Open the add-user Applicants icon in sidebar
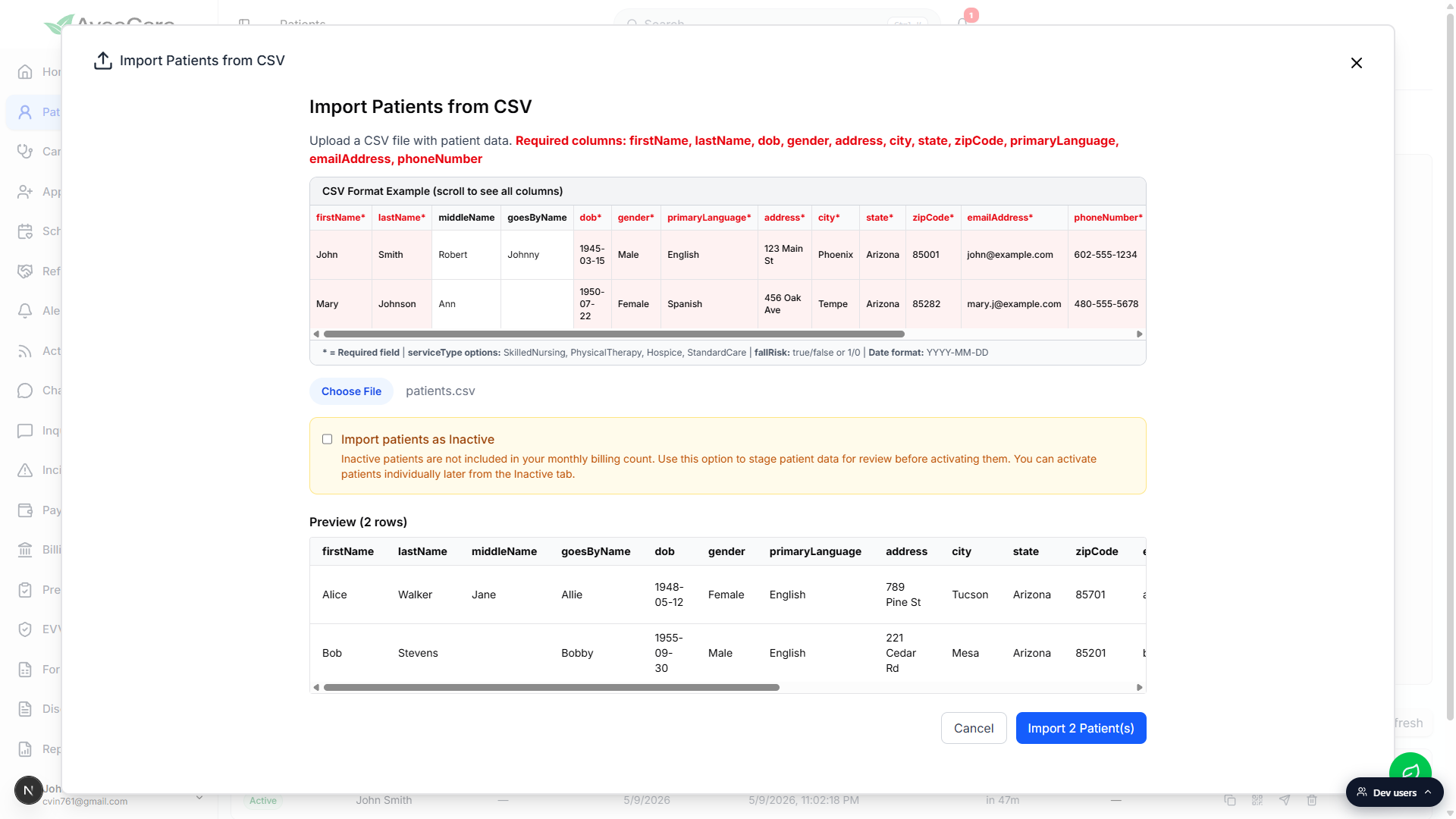1456x819 pixels. point(25,192)
